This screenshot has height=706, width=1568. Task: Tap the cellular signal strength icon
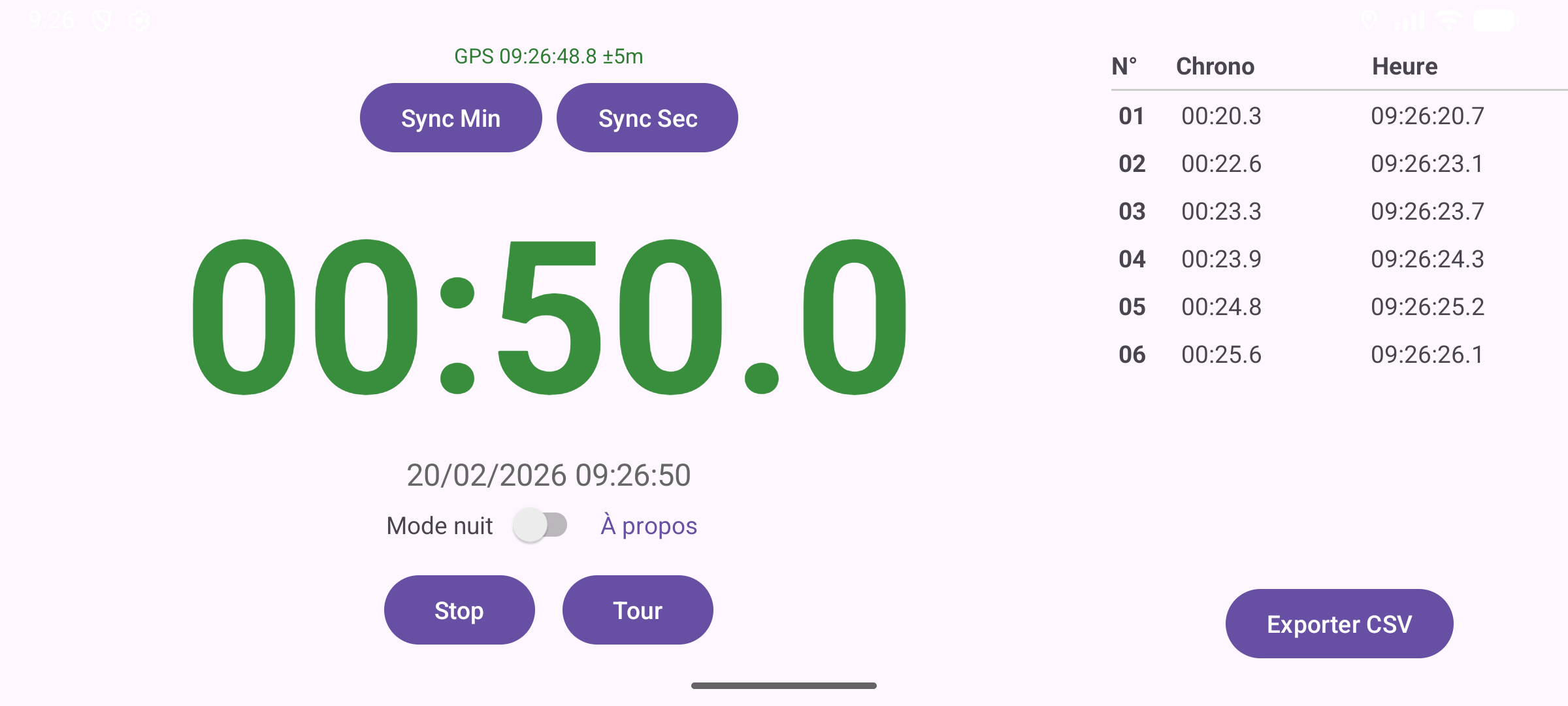(1410, 21)
